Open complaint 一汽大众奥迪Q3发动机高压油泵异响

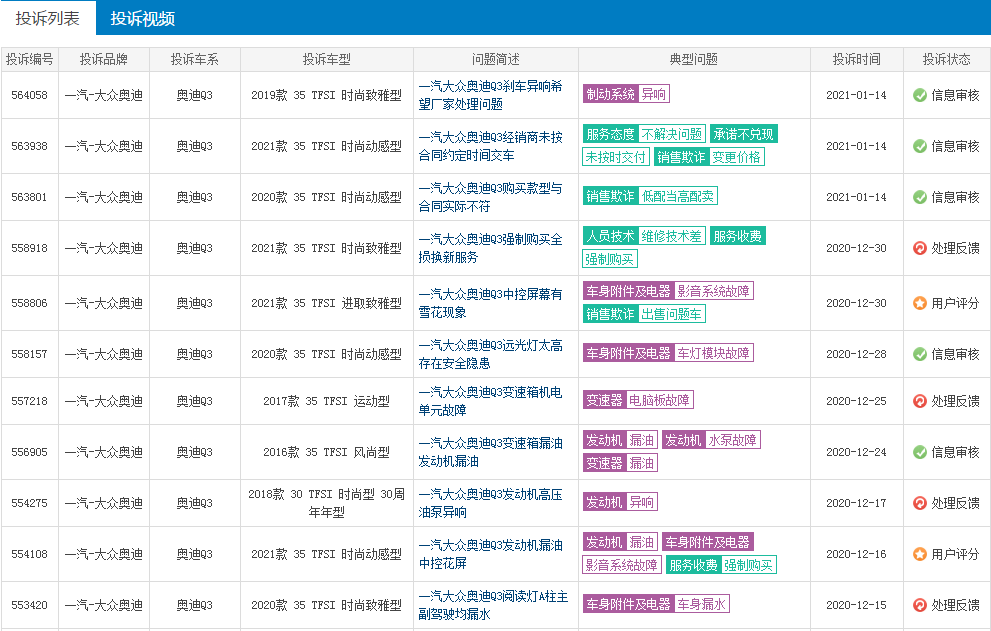(x=490, y=503)
